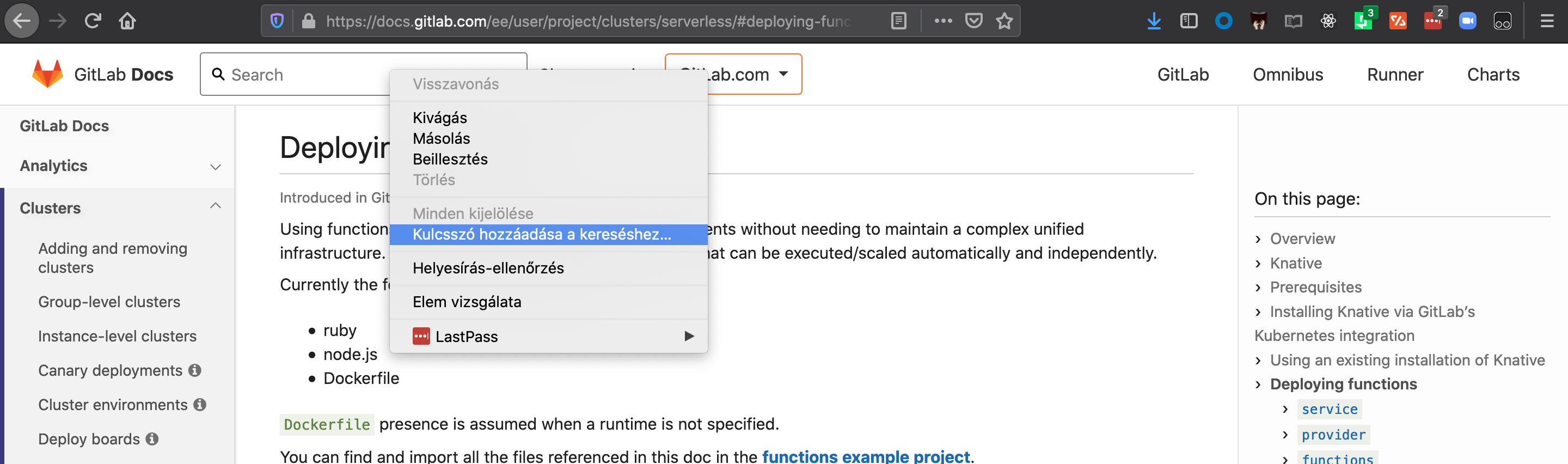
Task: Expand the LastPass submenu arrow
Action: [x=689, y=336]
